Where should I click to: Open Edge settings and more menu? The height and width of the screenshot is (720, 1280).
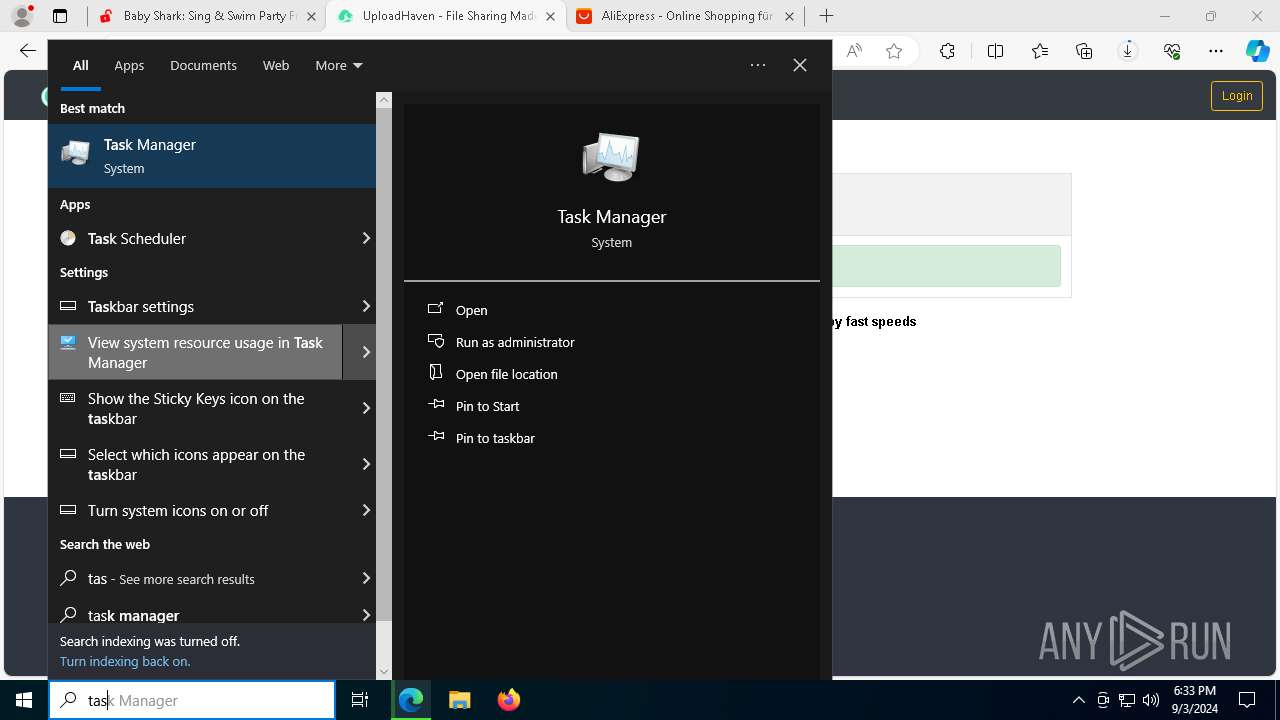coord(1216,51)
